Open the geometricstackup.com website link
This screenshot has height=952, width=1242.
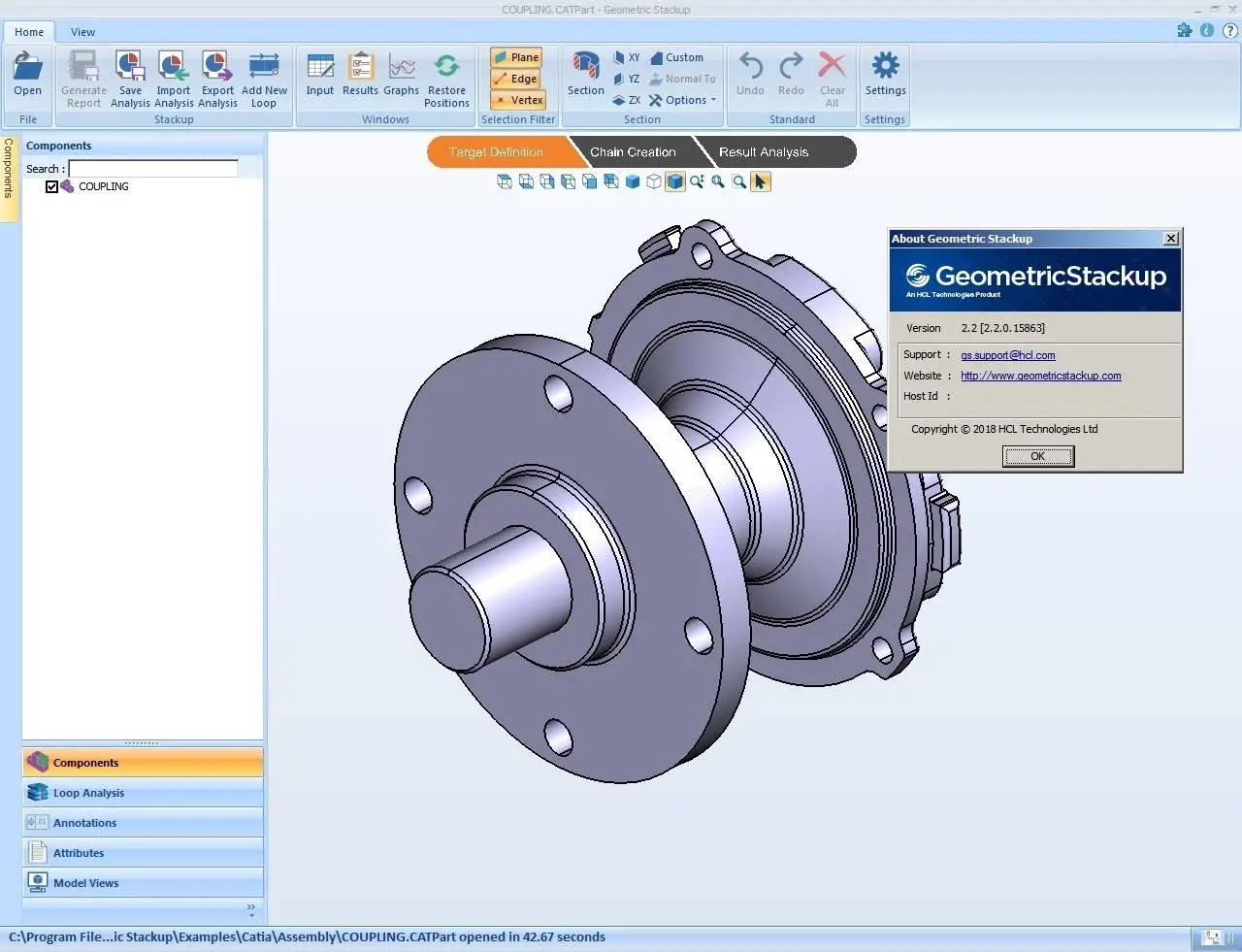[x=1040, y=377]
